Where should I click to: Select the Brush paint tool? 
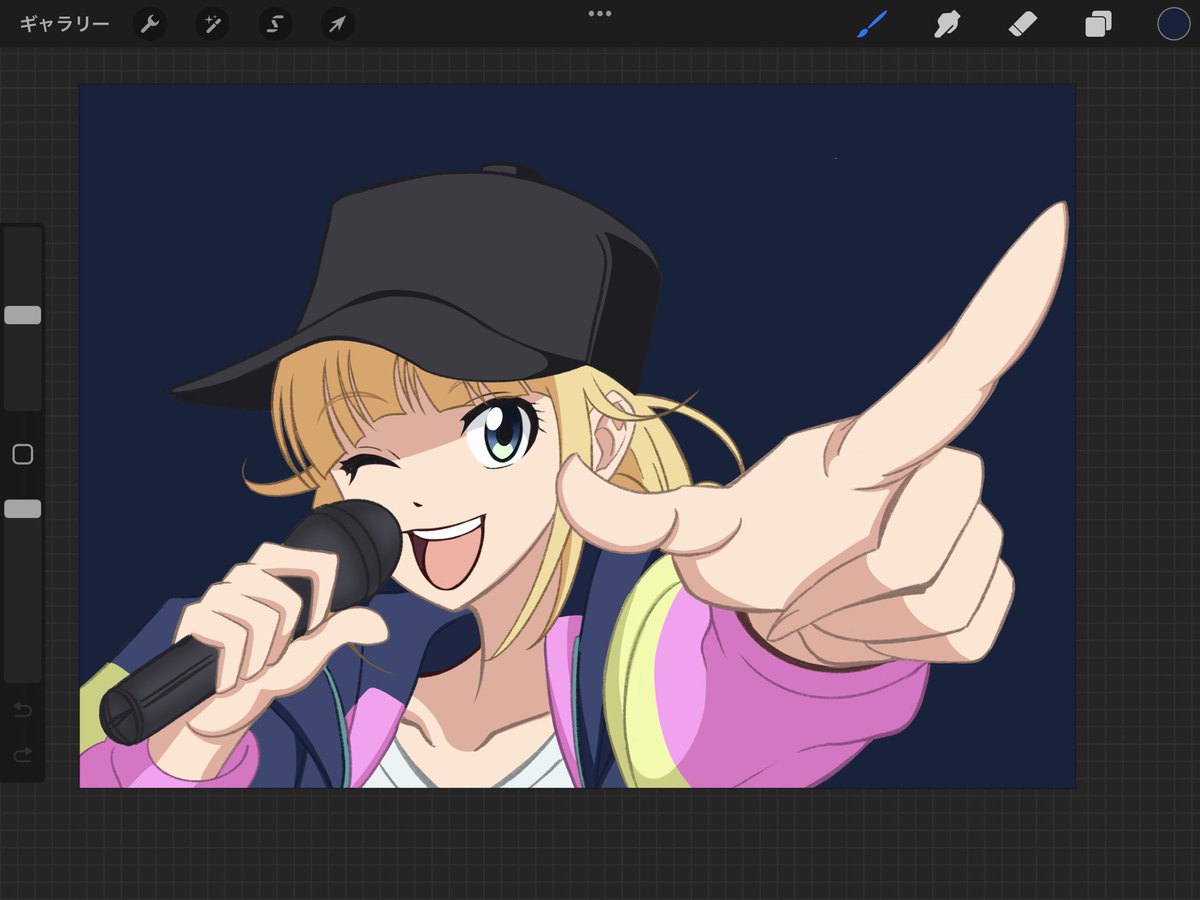[x=872, y=24]
